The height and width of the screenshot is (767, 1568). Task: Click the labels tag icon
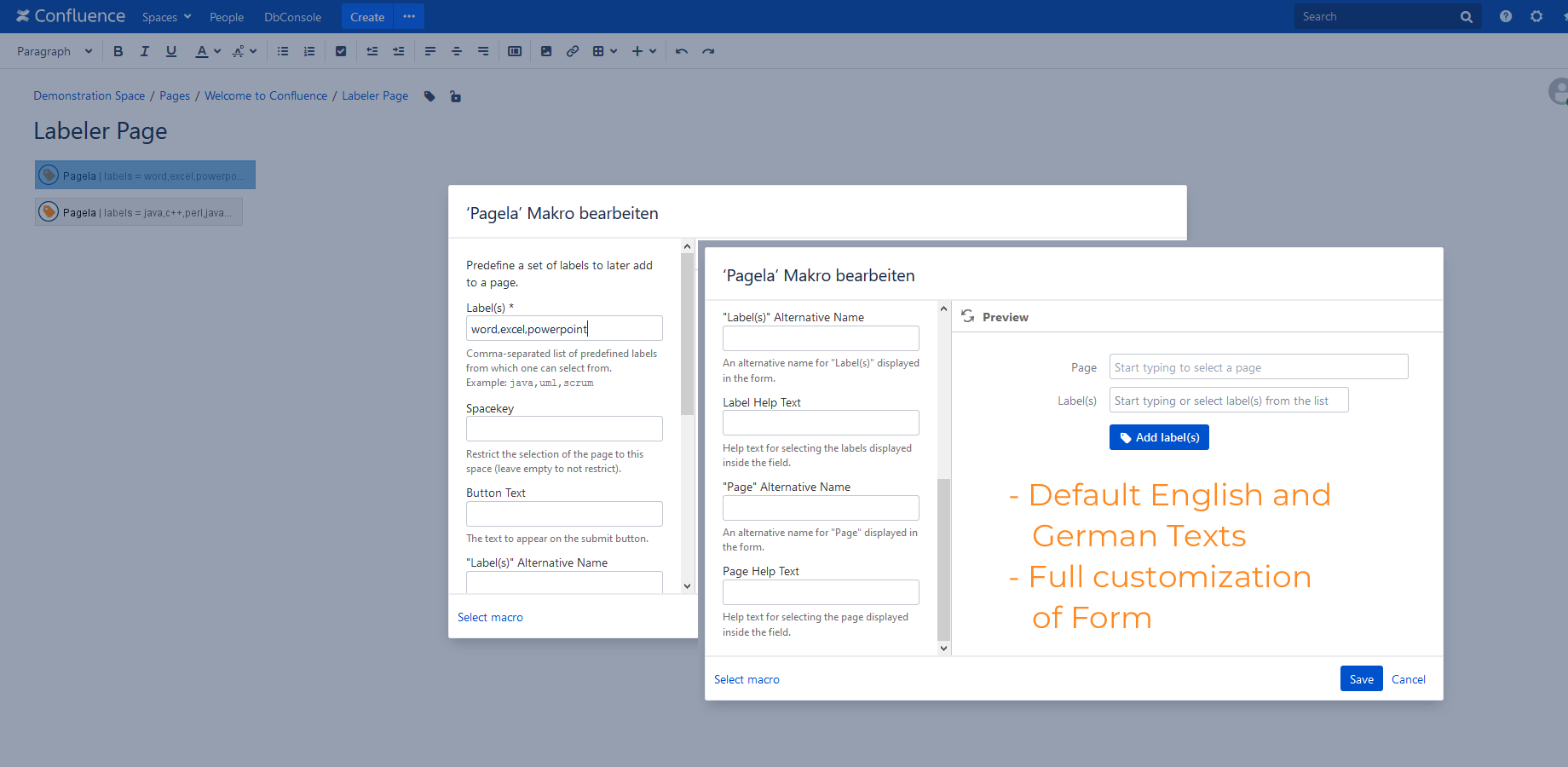tap(429, 96)
